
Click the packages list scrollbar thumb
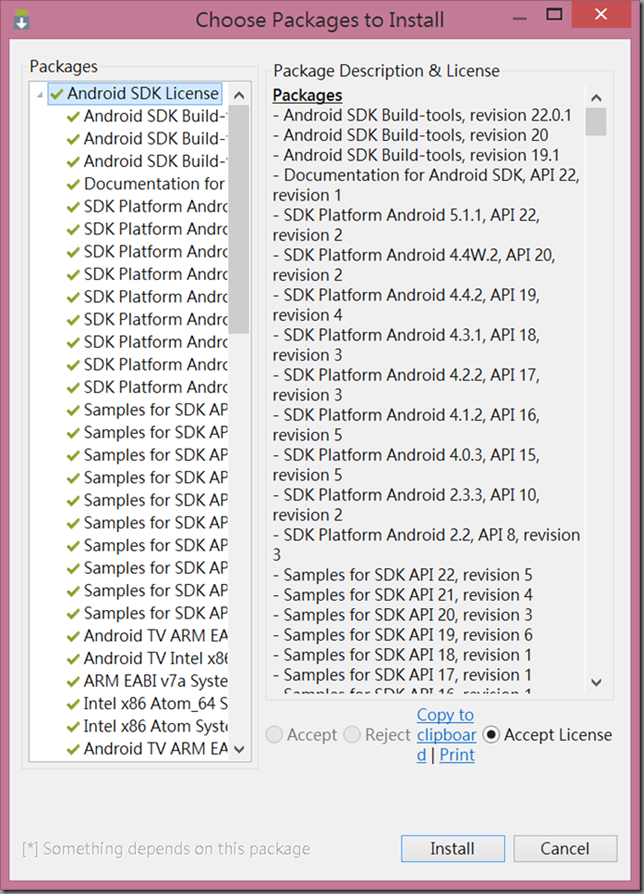239,220
